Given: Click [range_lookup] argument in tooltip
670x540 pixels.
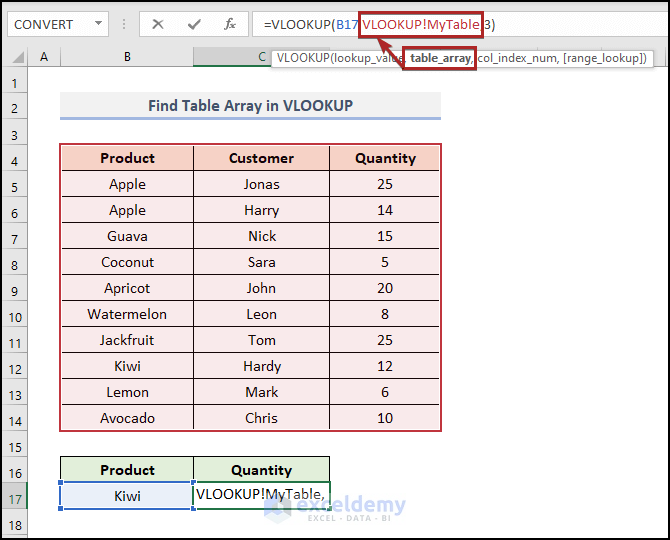Looking at the screenshot, I should coord(604,58).
